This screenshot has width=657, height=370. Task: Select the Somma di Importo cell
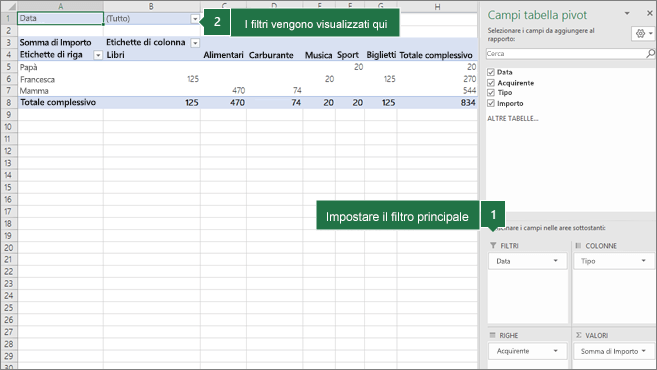coord(61,42)
